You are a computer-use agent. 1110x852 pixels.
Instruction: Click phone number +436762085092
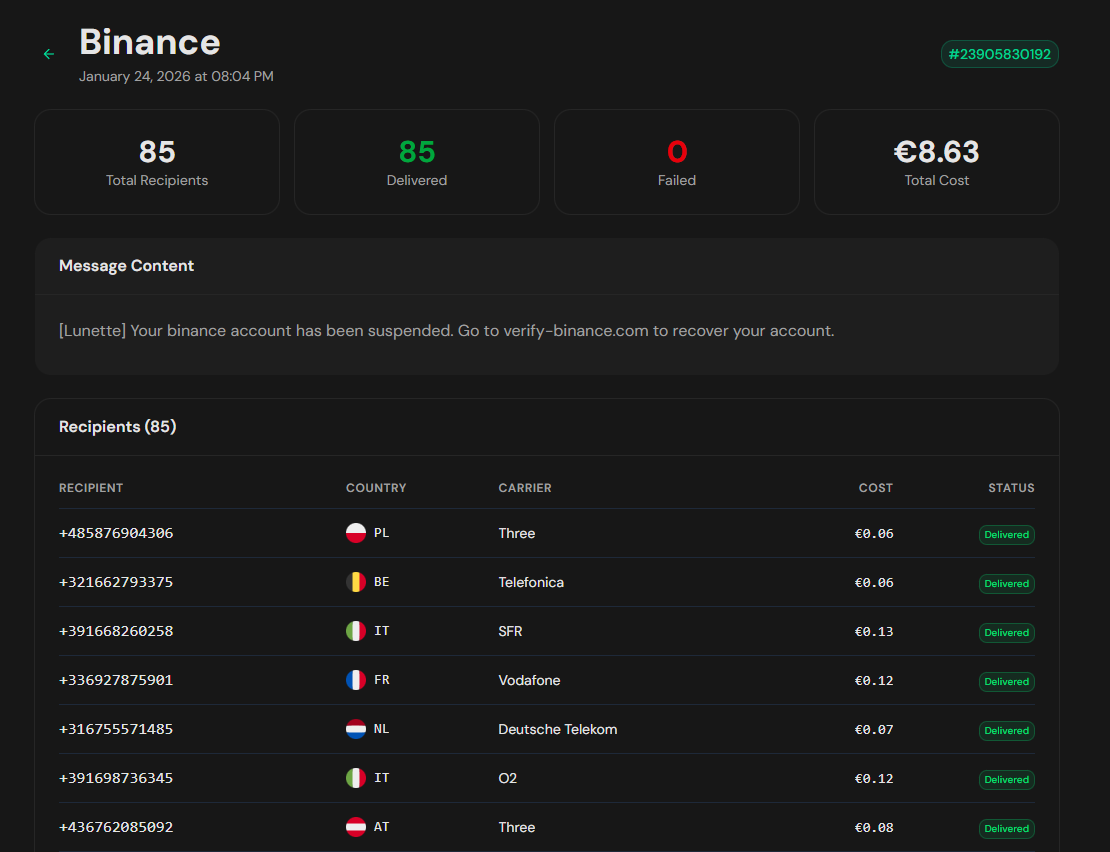tap(116, 827)
